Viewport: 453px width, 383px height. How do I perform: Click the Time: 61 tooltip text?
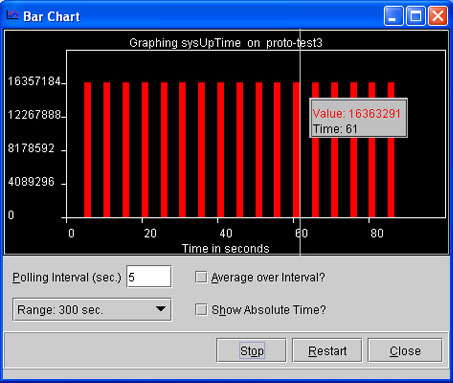point(335,129)
